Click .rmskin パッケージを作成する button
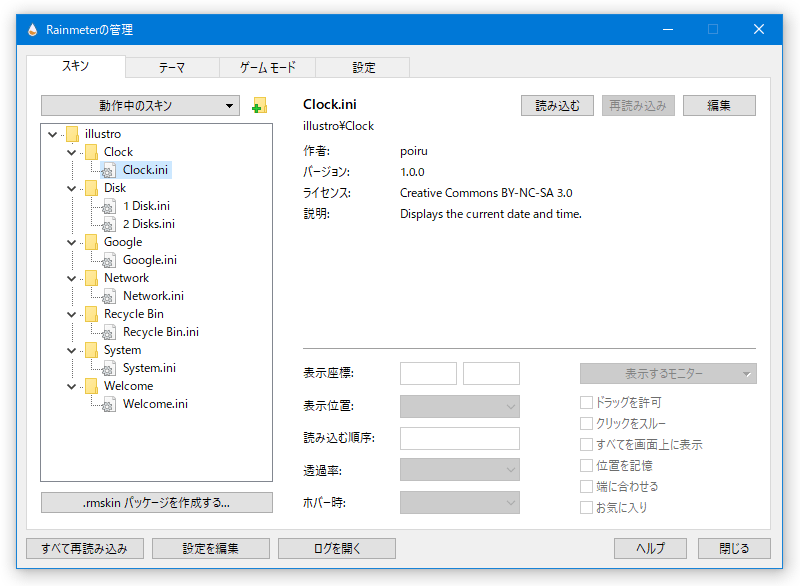This screenshot has height=586, width=800. pos(157,503)
